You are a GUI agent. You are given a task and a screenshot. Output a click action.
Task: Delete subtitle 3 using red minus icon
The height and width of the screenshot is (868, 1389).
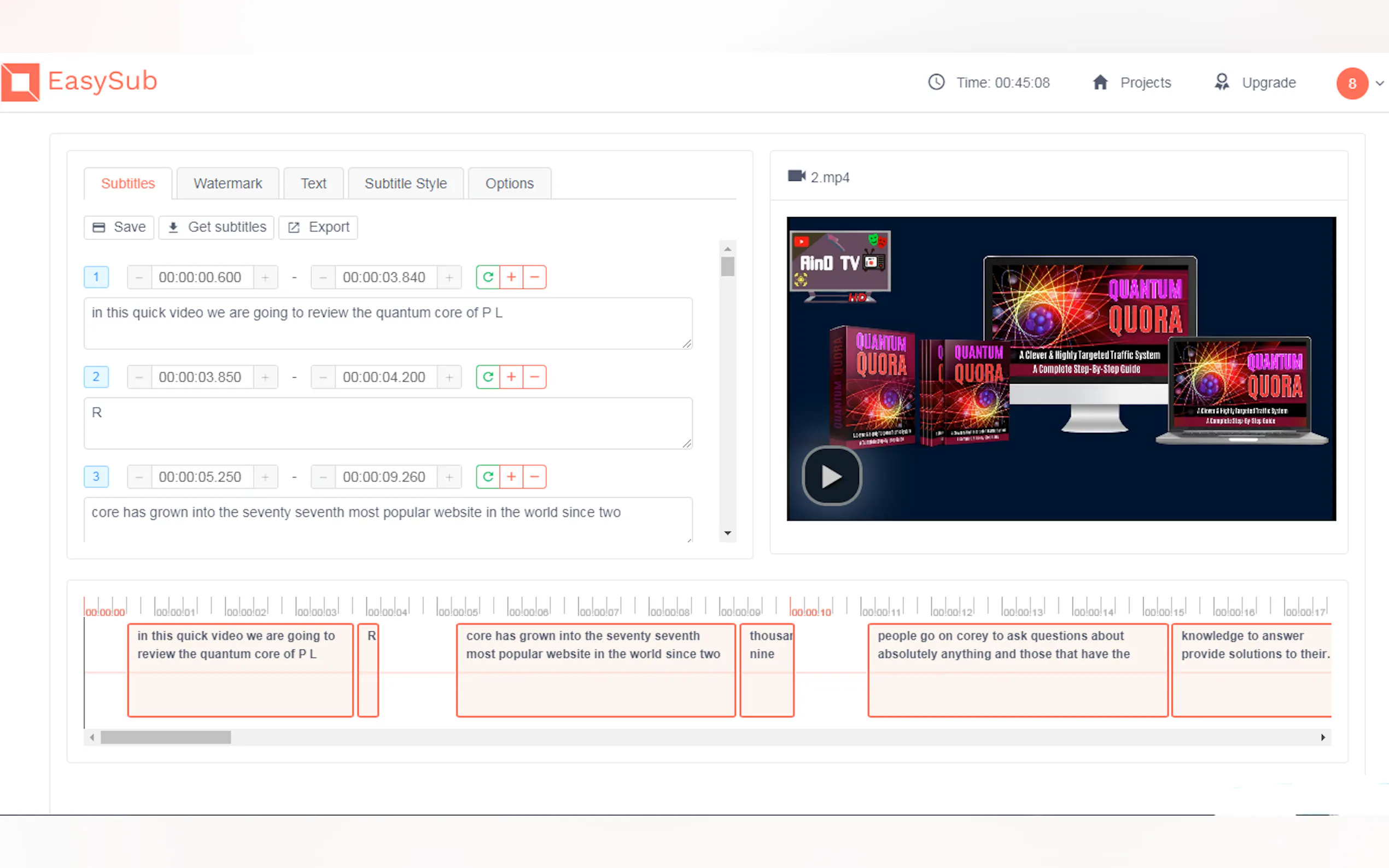pos(535,477)
